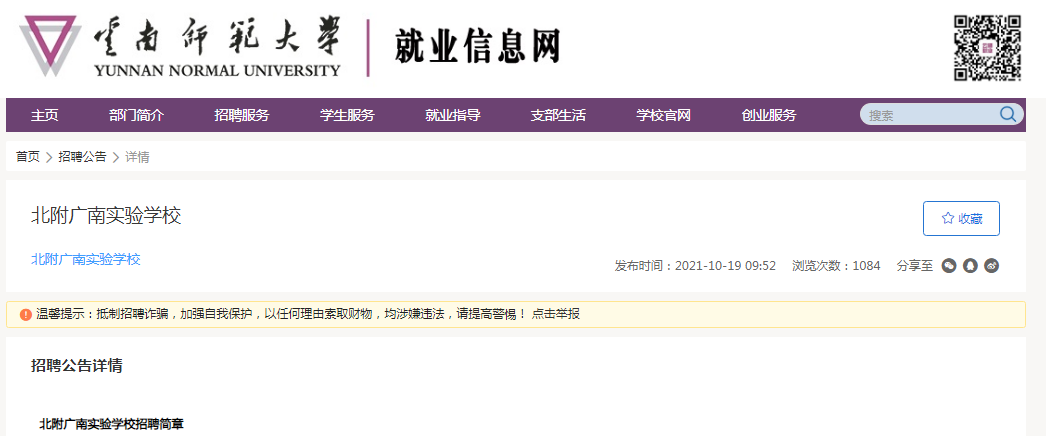The height and width of the screenshot is (436, 1046).
Task: Go to 首页 in breadcrumb
Action: 28,157
